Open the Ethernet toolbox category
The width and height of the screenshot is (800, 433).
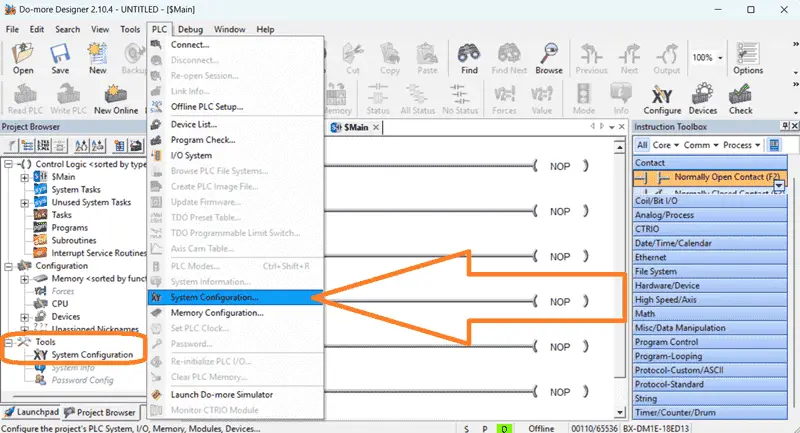pyautogui.click(x=710, y=257)
